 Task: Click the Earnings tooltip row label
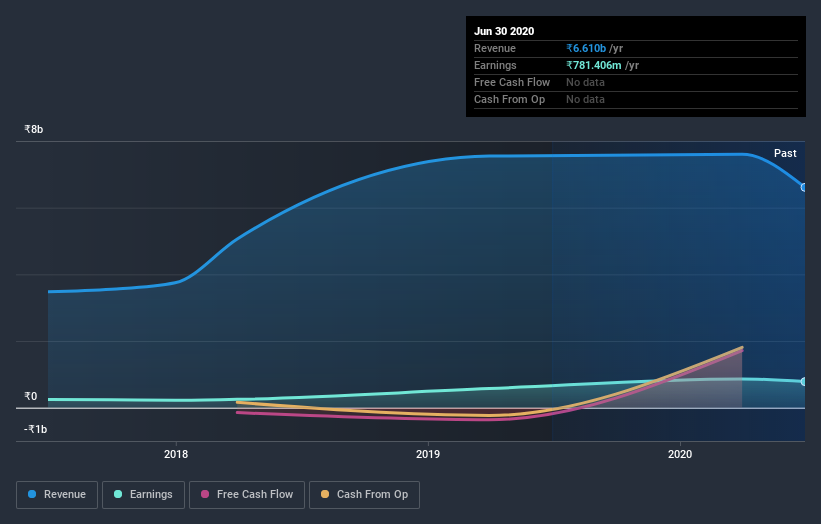coord(495,65)
